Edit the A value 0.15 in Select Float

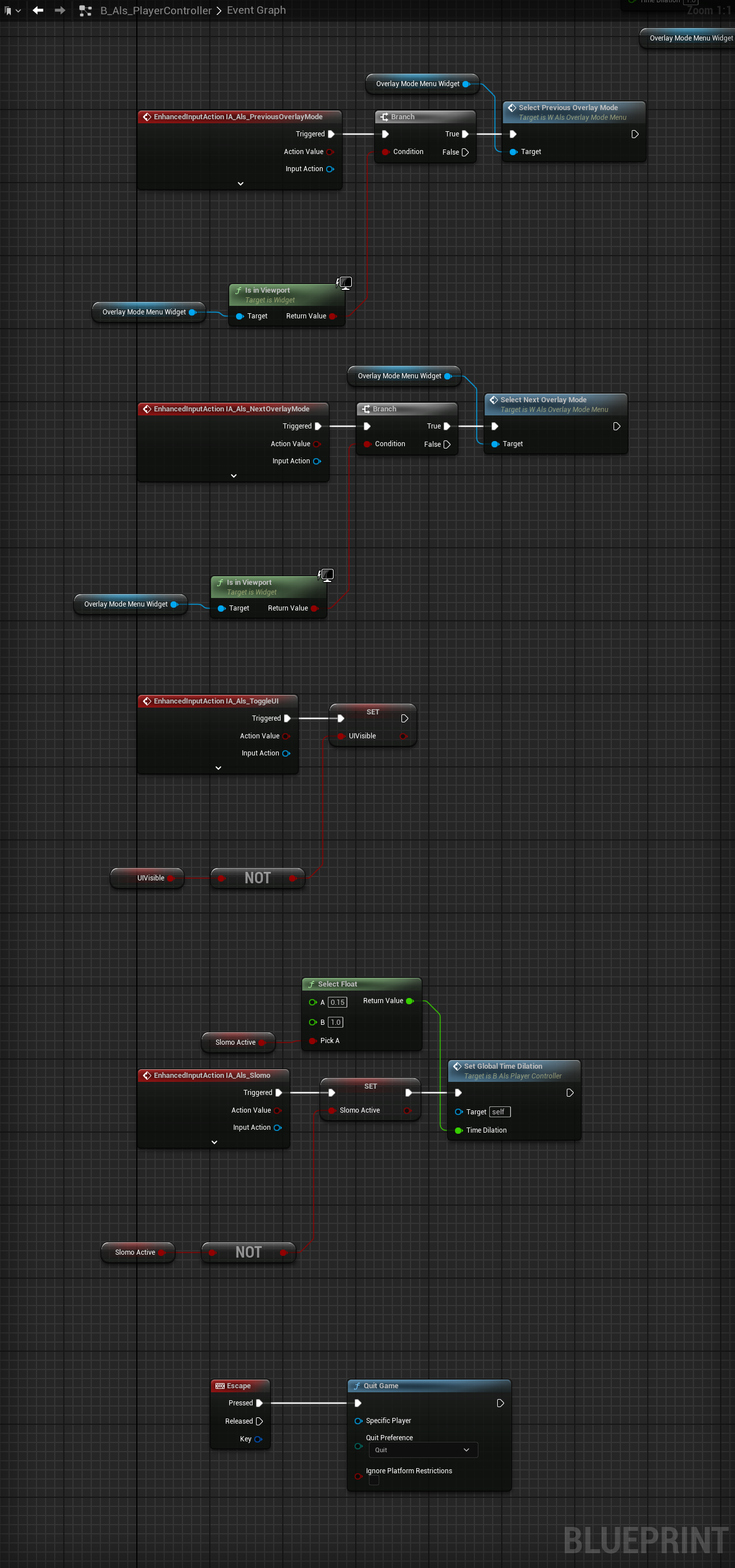(337, 1002)
